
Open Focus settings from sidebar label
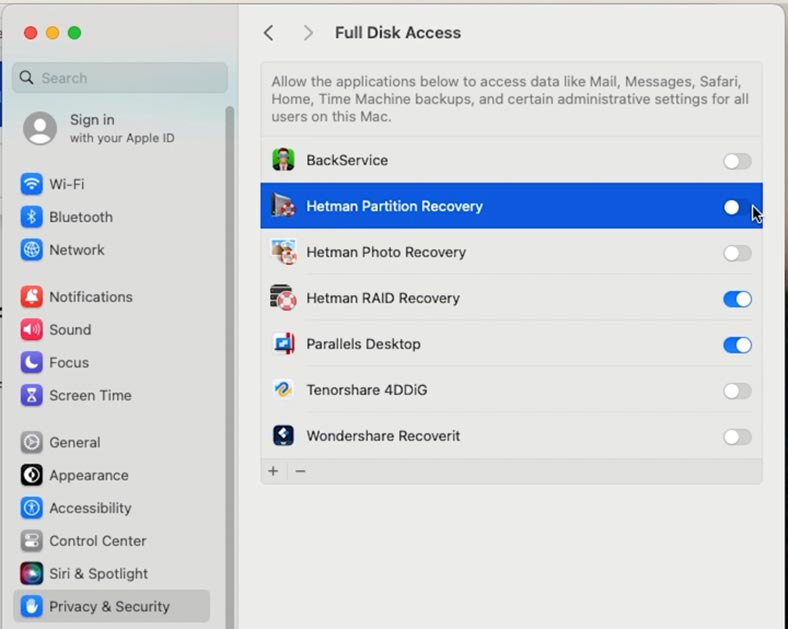tap(69, 362)
